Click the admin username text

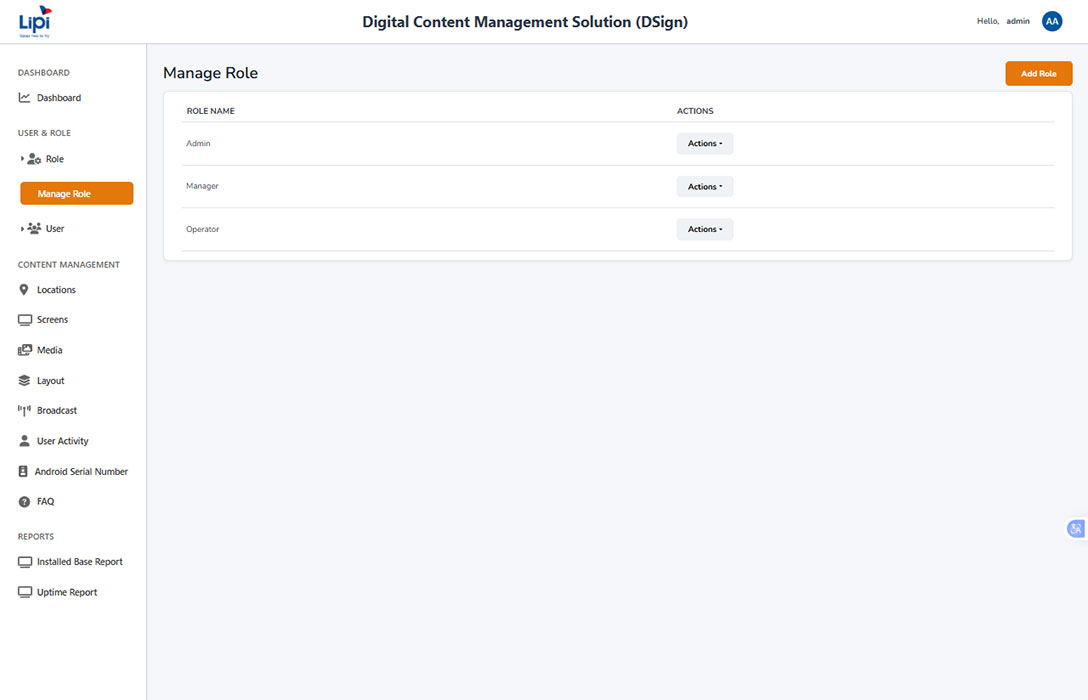tap(1018, 22)
